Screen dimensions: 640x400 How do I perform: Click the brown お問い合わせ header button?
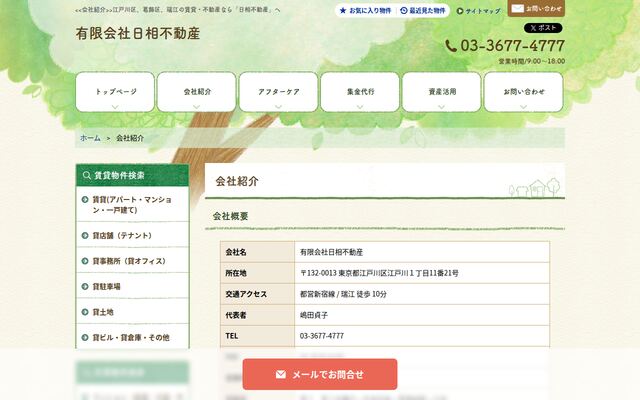pyautogui.click(x=536, y=8)
